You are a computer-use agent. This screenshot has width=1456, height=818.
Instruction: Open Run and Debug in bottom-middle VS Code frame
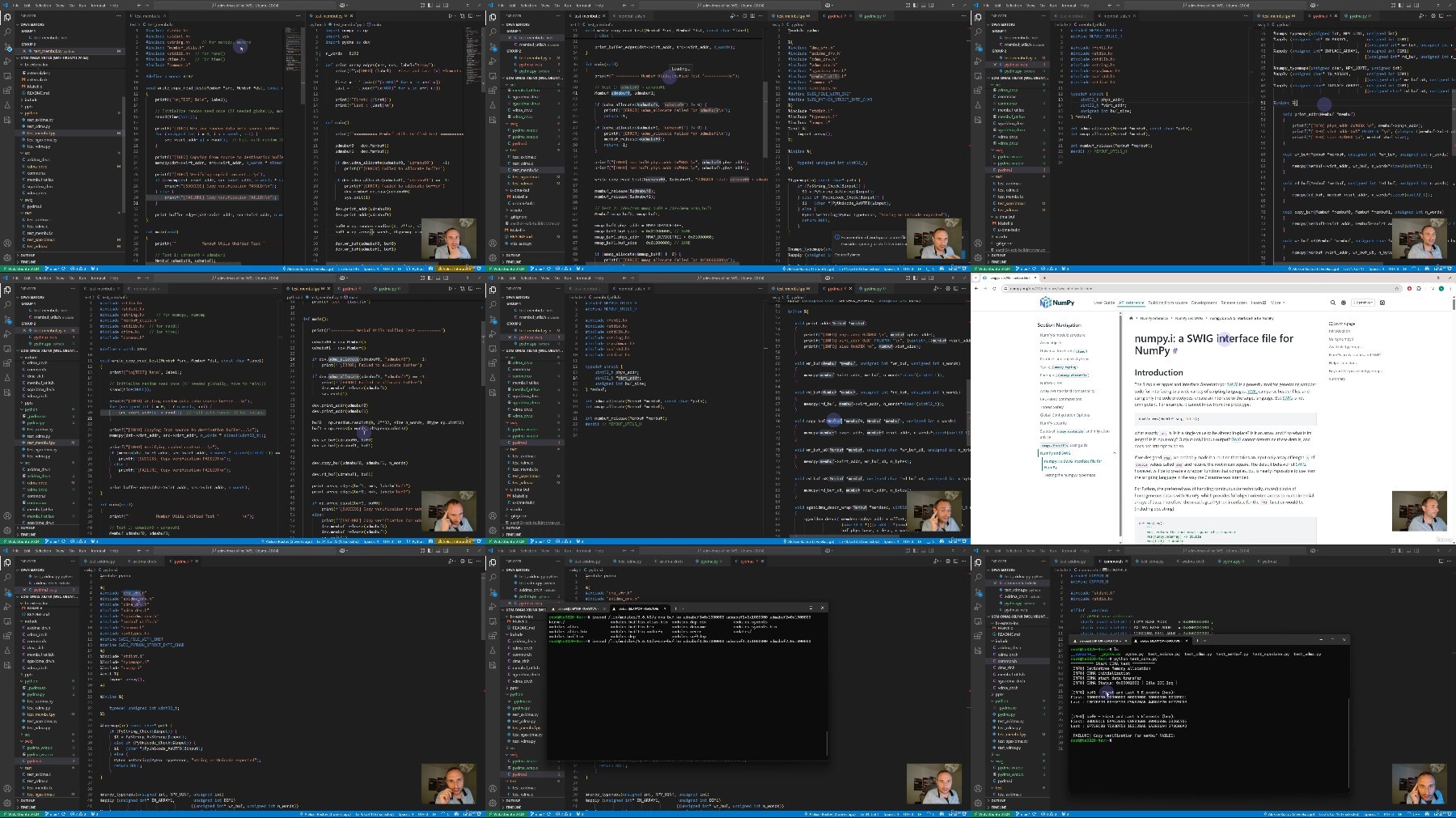click(x=493, y=608)
